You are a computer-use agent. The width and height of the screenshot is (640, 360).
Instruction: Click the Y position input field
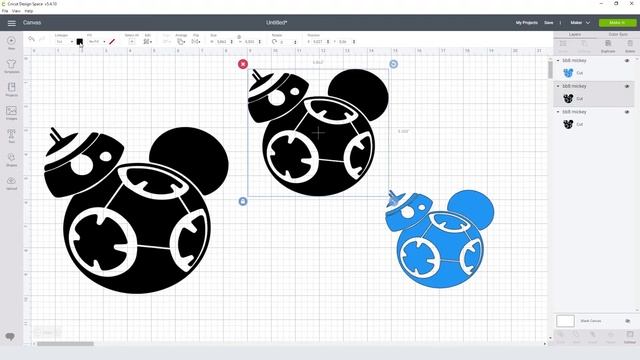tap(344, 42)
